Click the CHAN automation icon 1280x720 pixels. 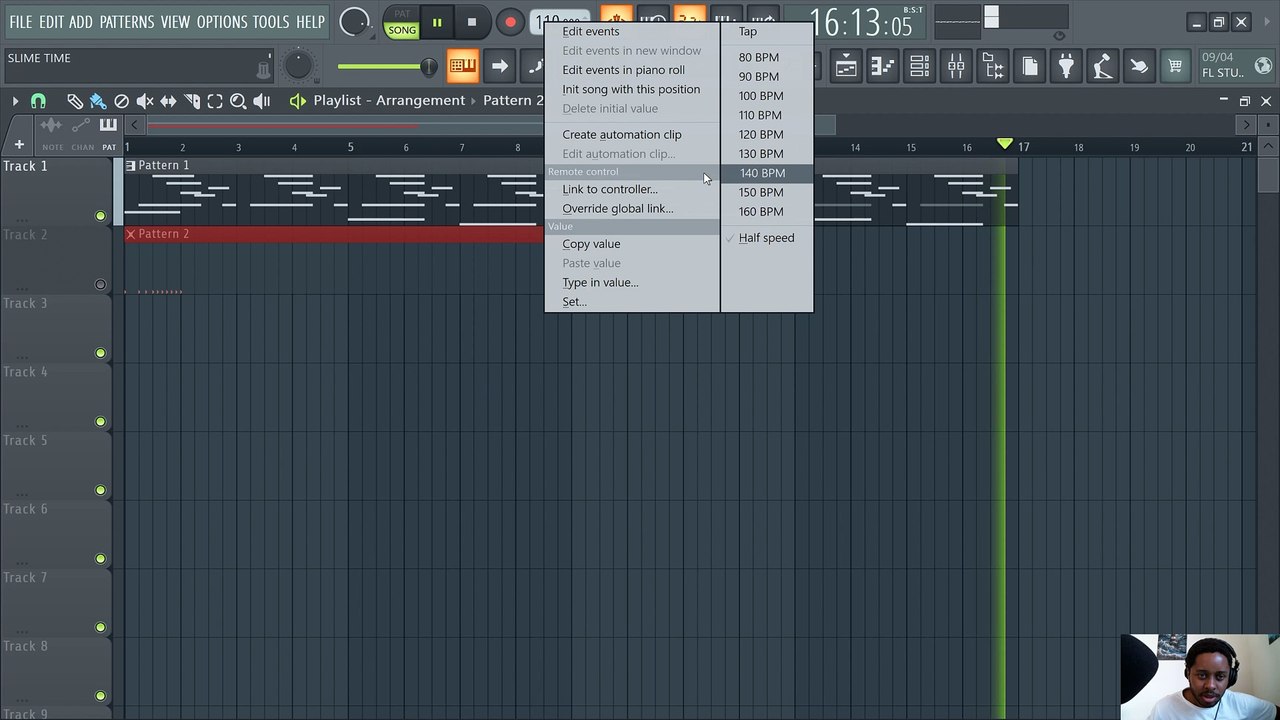[x=81, y=126]
